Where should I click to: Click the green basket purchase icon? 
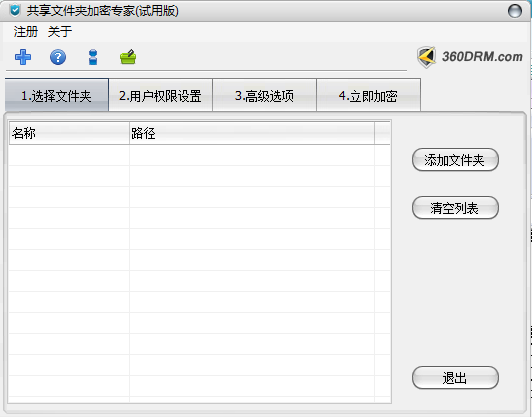128,57
